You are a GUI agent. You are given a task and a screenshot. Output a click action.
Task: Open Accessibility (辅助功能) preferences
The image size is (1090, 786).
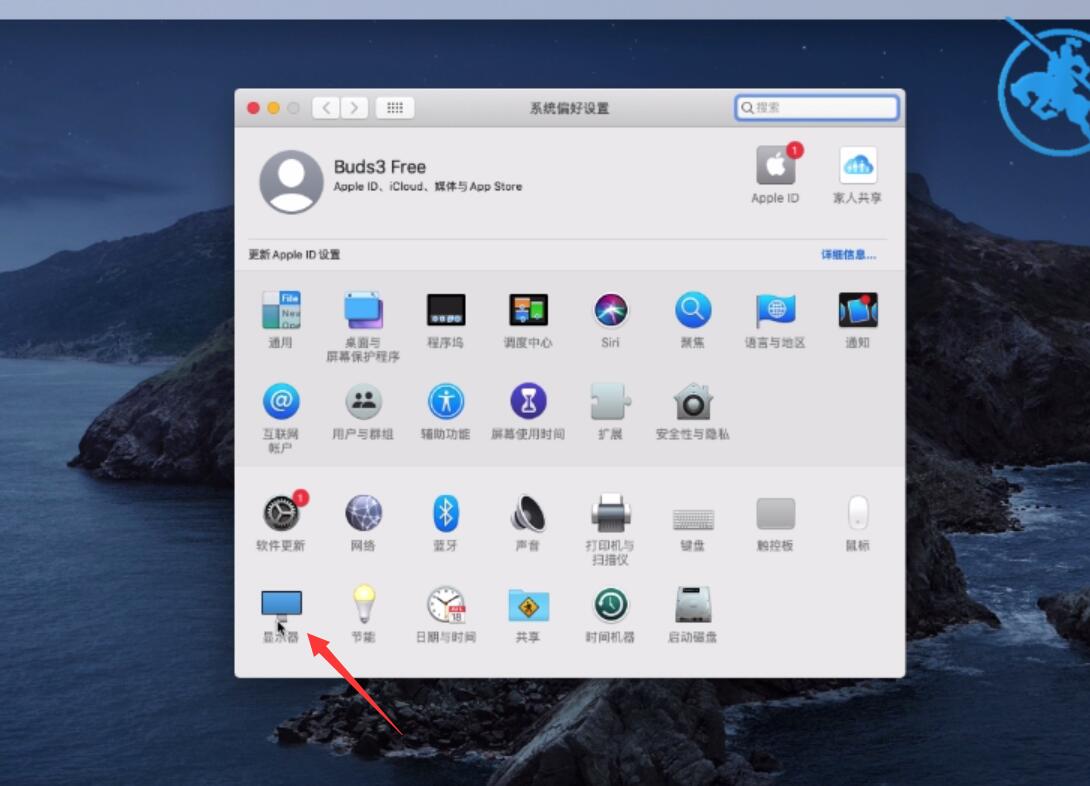point(446,402)
